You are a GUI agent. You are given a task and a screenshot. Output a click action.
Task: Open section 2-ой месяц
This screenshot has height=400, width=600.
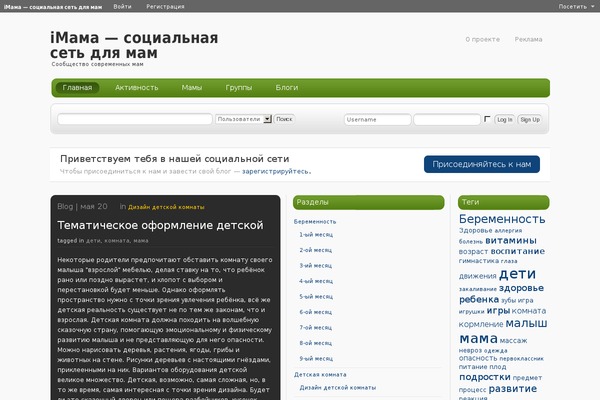(316, 250)
